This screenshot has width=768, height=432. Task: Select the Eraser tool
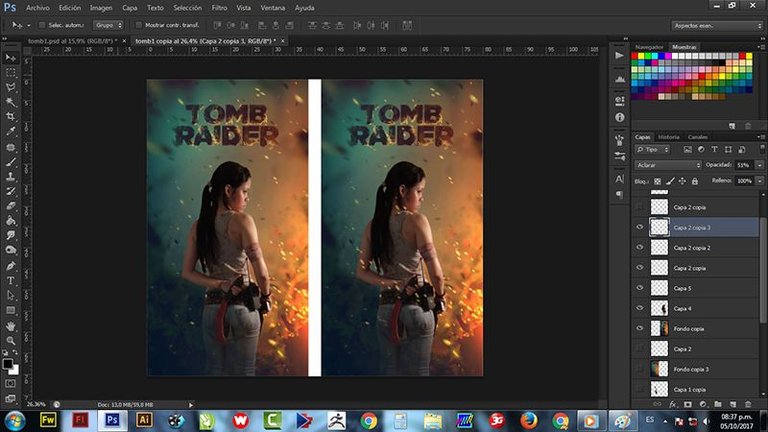(10, 206)
